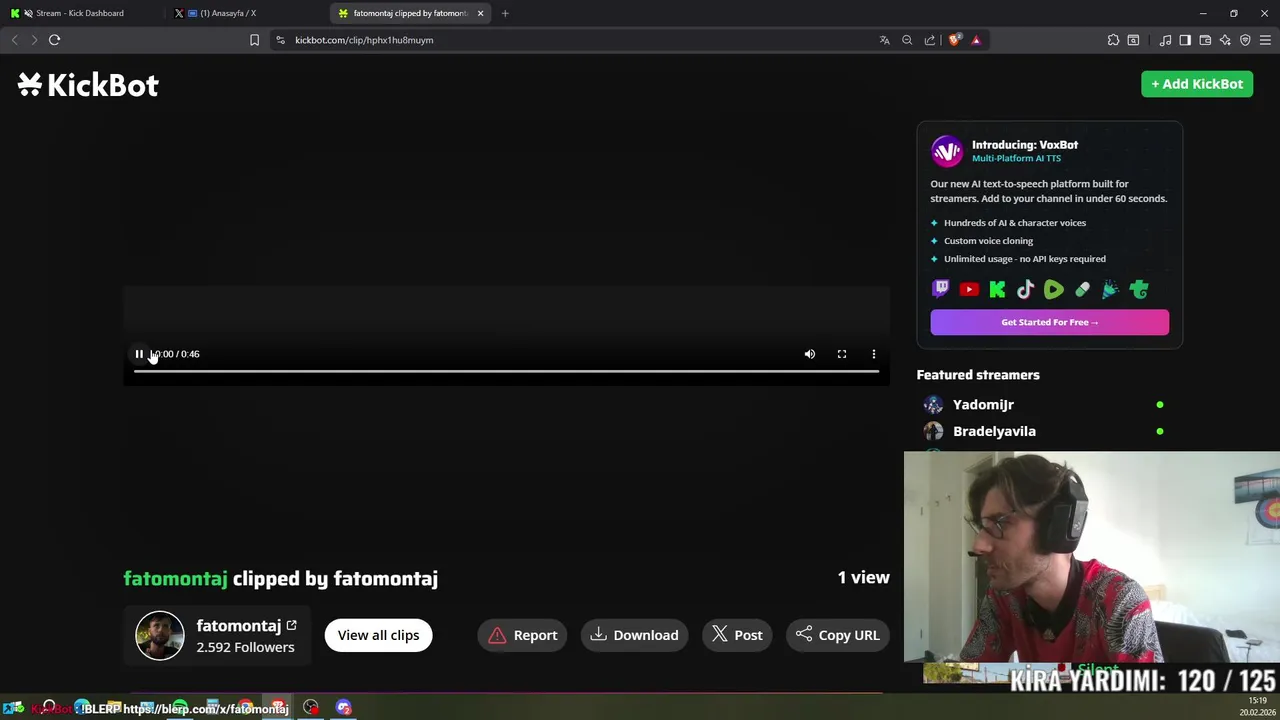Click the zoom-out magnifier in address bar
Screen dimensions: 1280x720
point(907,40)
